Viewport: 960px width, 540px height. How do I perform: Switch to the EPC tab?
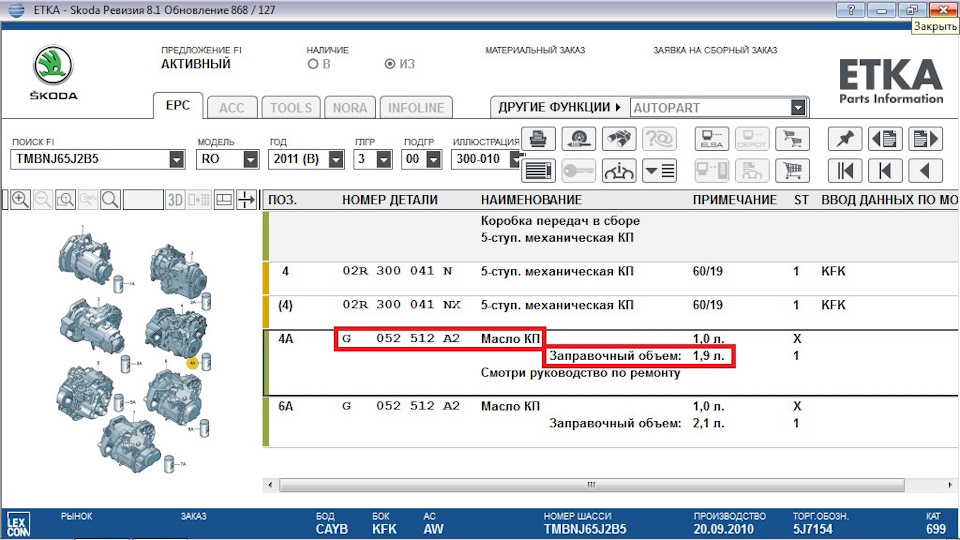(178, 105)
